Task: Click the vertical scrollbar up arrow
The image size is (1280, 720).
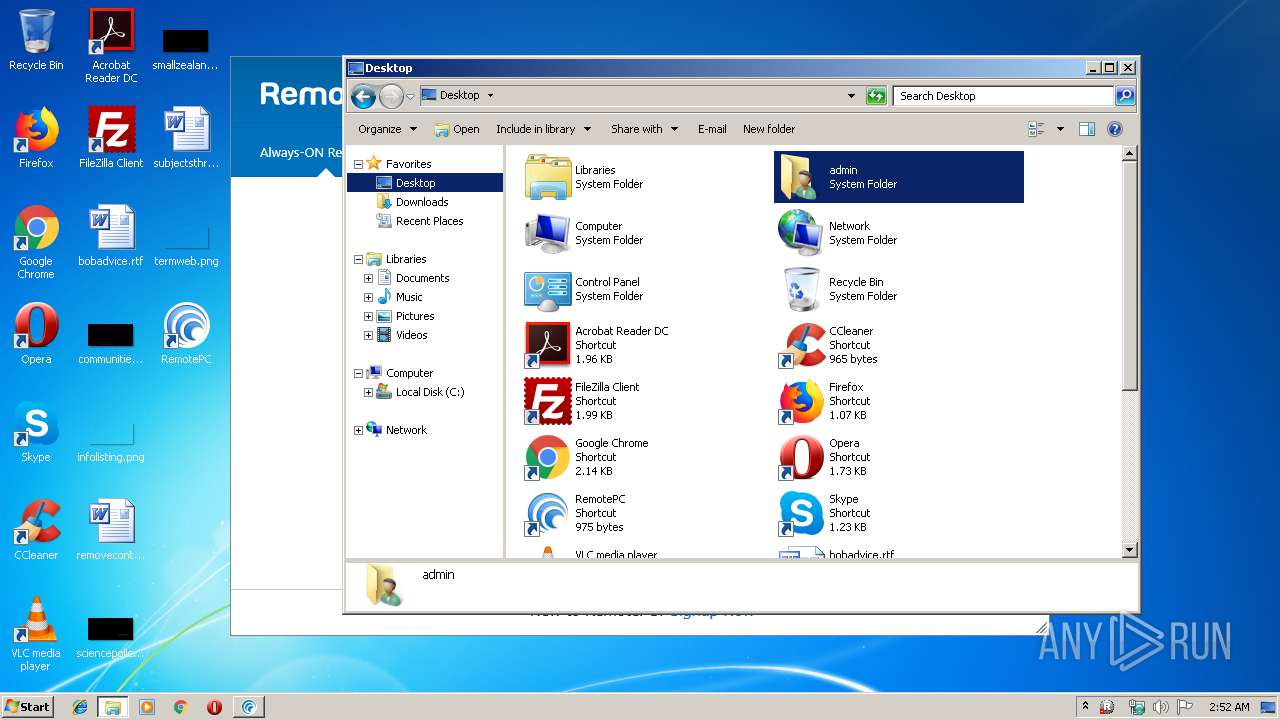Action: pyautogui.click(x=1130, y=154)
